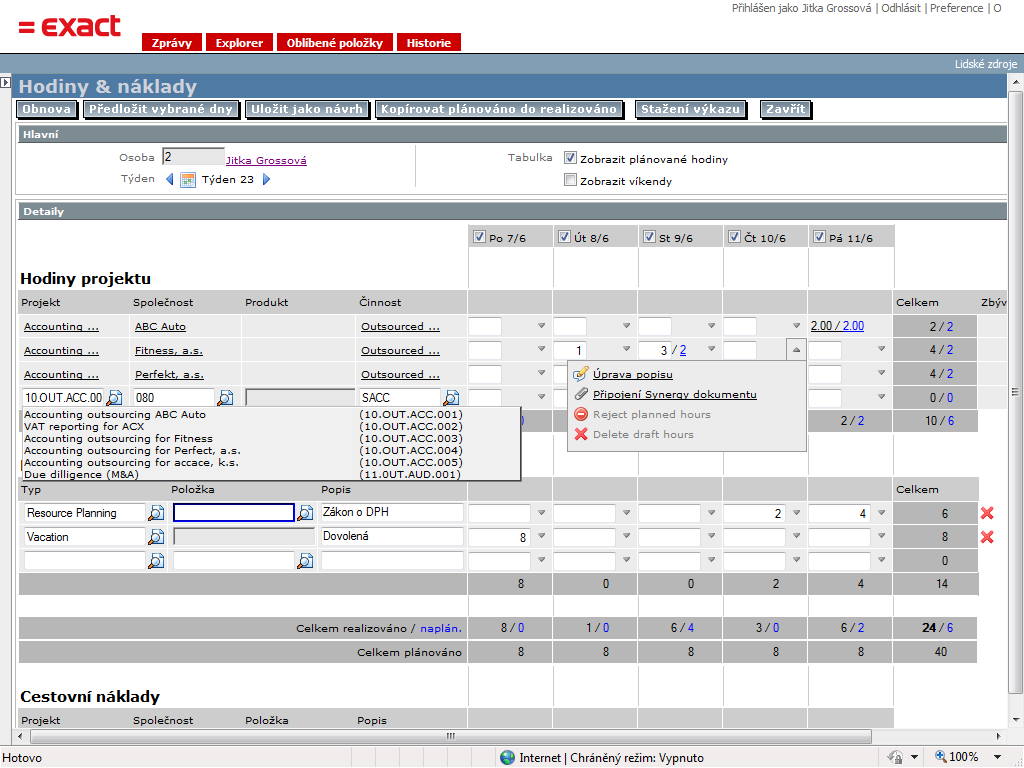Image resolution: width=1024 pixels, height=768 pixels.
Task: Open Monday dropdown arrow in ABC Auto row
Action: 541,325
